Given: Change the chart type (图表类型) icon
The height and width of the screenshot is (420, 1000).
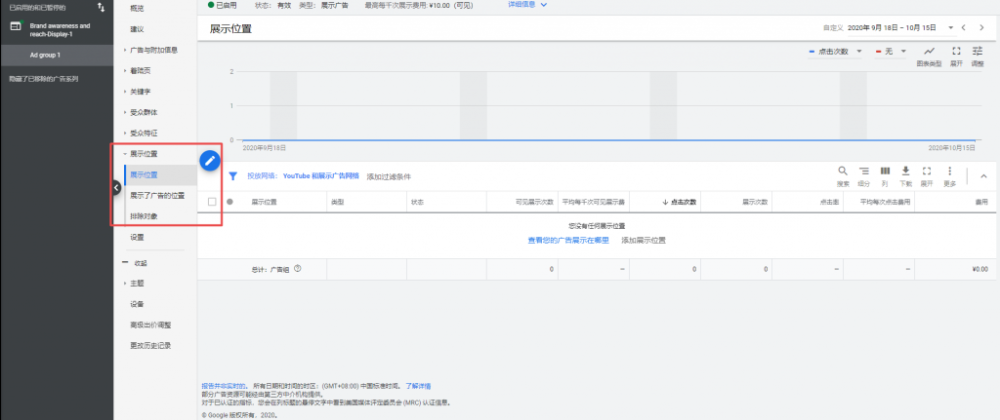Looking at the screenshot, I should point(929,52).
